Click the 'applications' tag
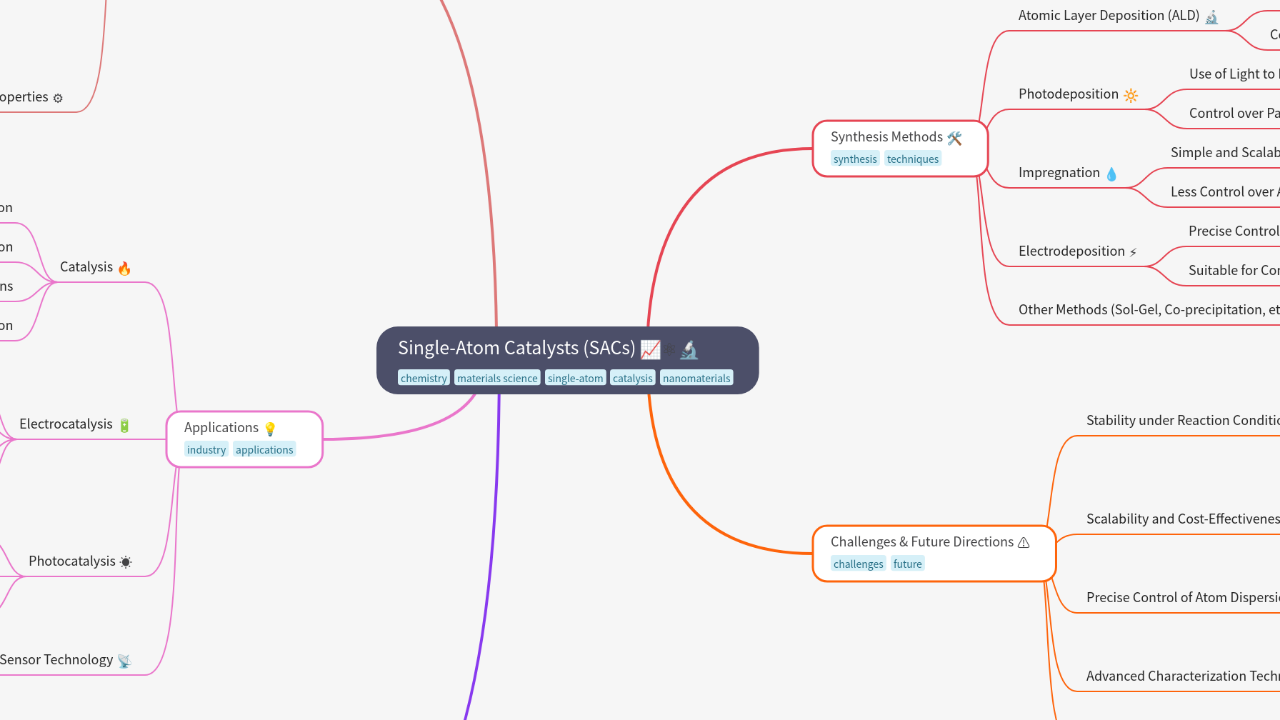This screenshot has height=720, width=1280. [265, 450]
